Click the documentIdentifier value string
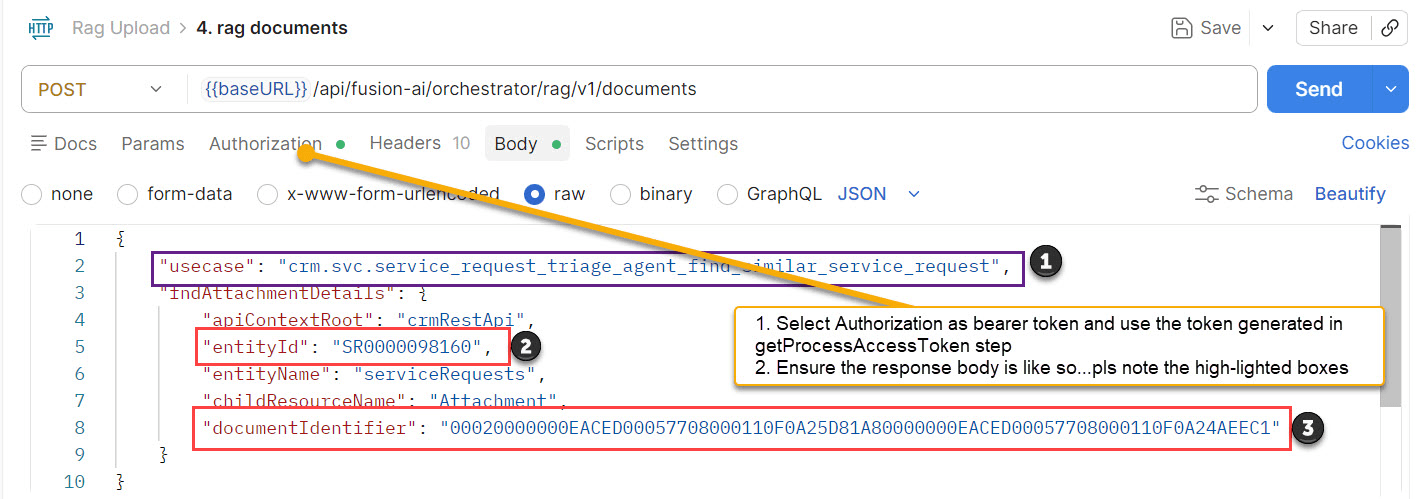The height and width of the screenshot is (499, 1418). [x=860, y=428]
